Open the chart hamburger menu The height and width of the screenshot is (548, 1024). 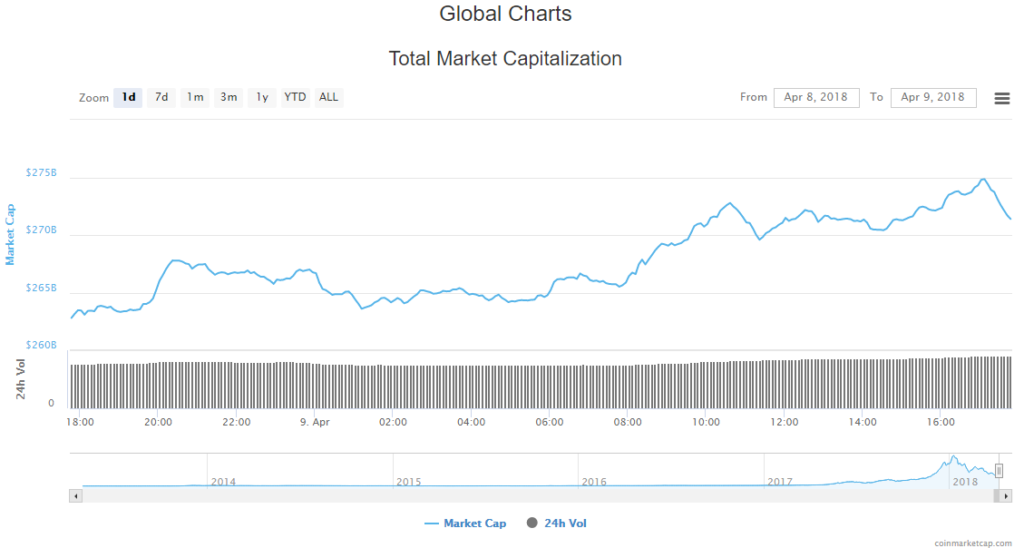pyautogui.click(x=1001, y=98)
